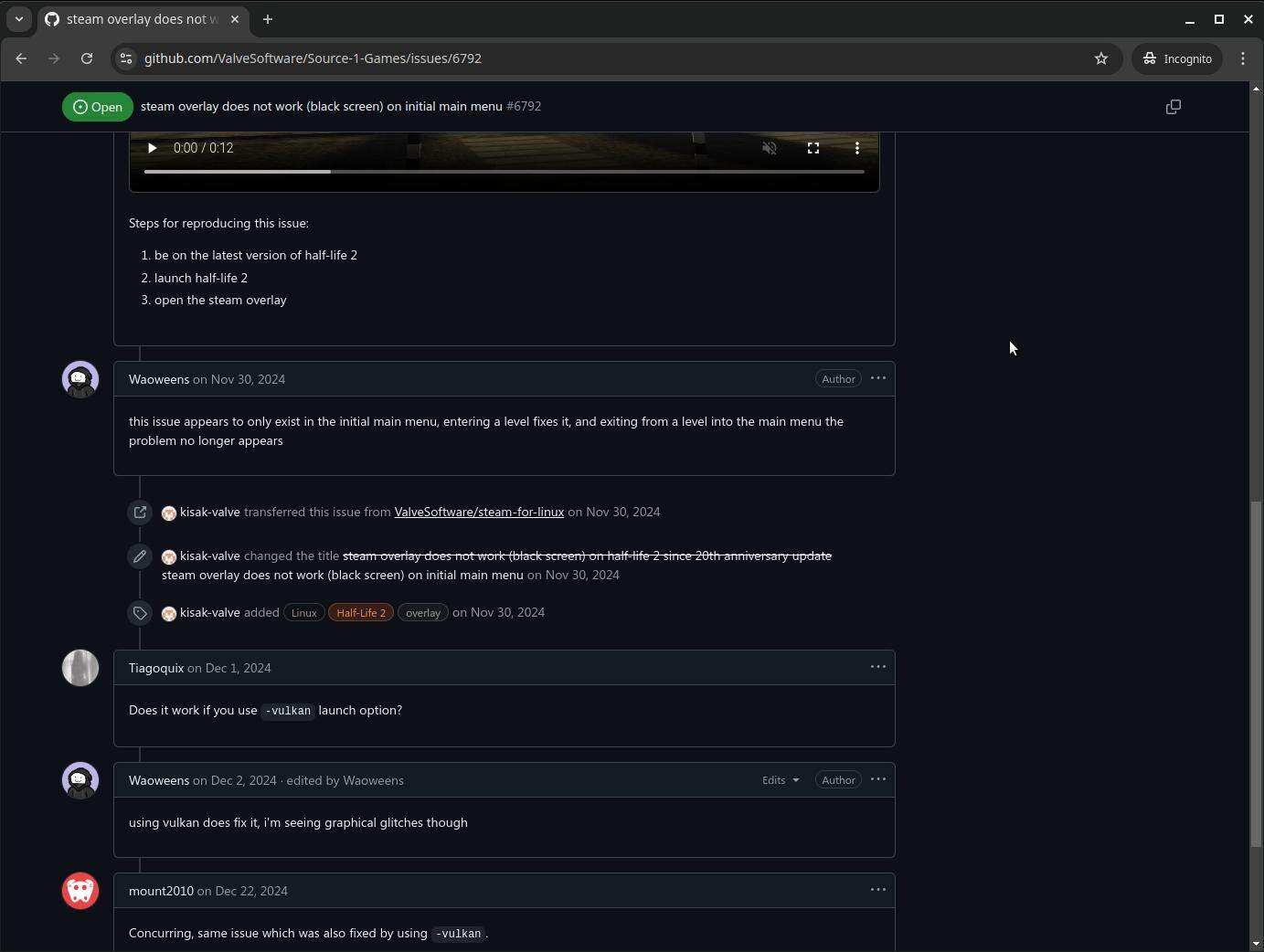Image resolution: width=1264 pixels, height=952 pixels.
Task: Copy issue link icon in sticky header
Action: 1174,107
